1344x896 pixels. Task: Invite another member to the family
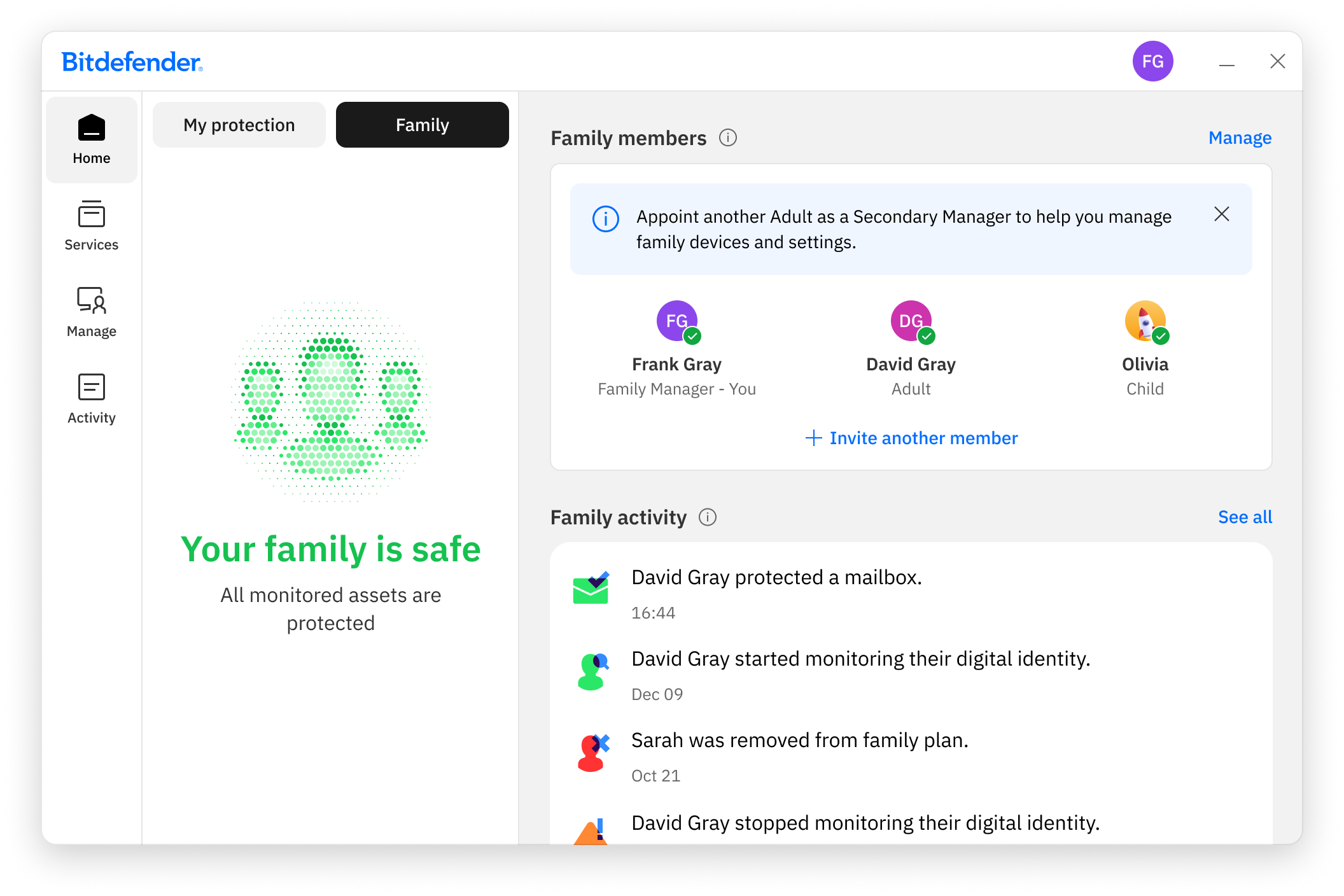coord(911,438)
